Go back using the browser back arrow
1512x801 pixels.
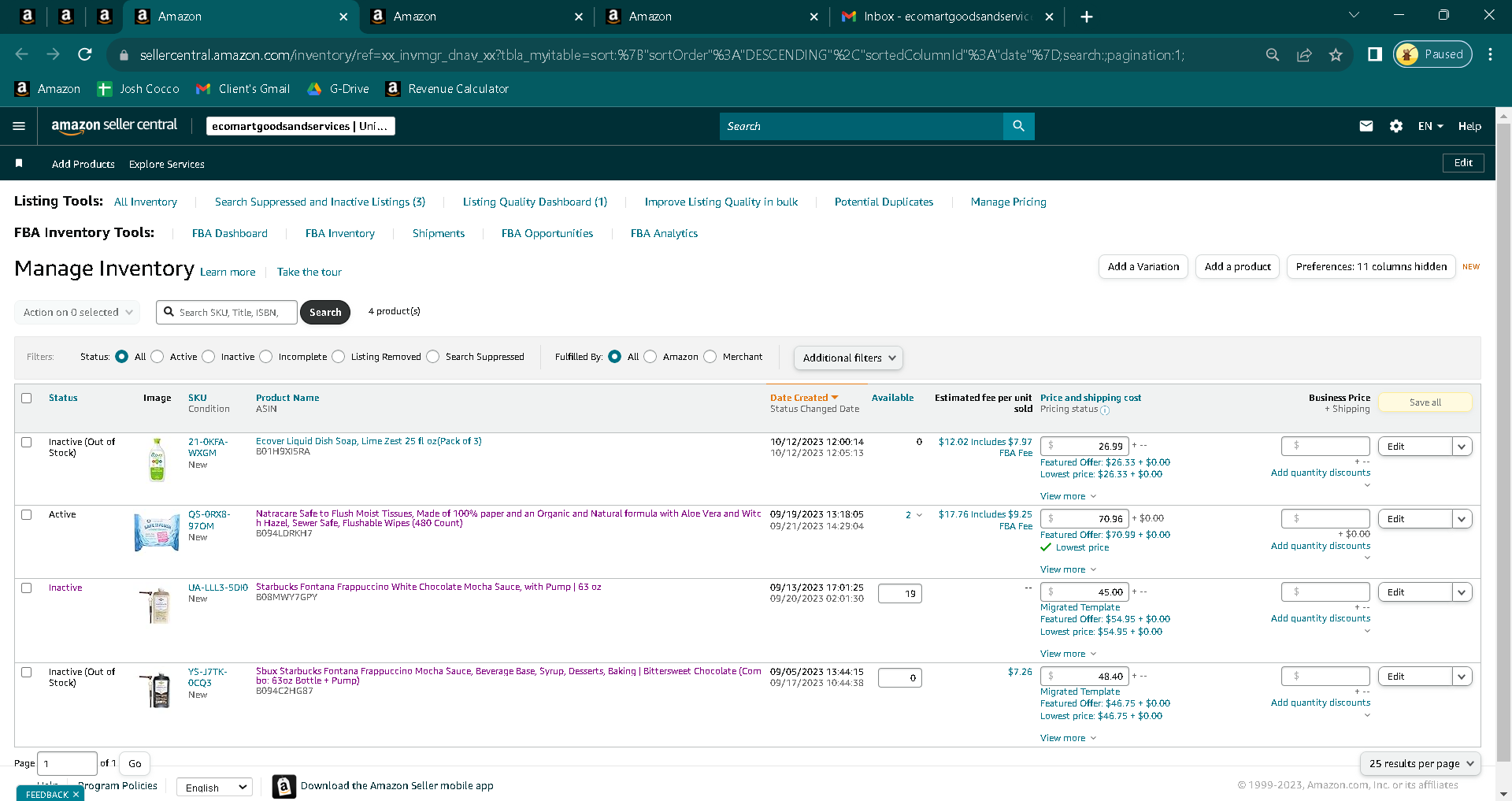22,54
